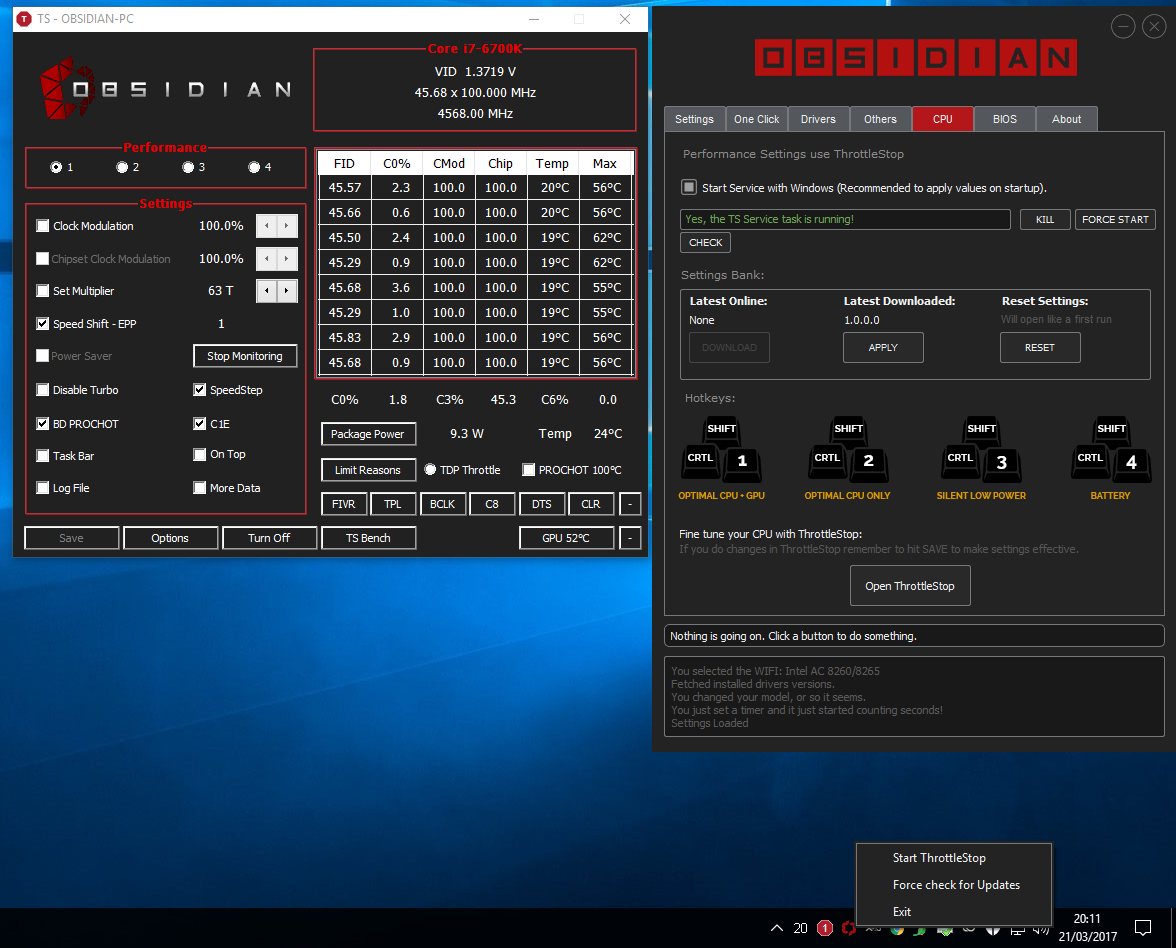Check Start Service with Windows checkbox
The height and width of the screenshot is (948, 1176).
pyautogui.click(x=688, y=188)
